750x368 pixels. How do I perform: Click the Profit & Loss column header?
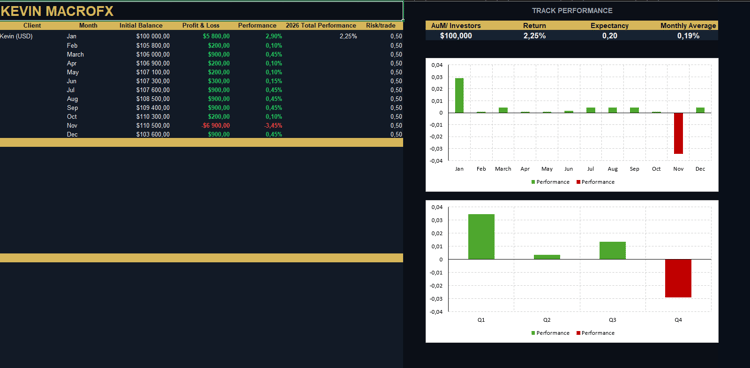[201, 26]
